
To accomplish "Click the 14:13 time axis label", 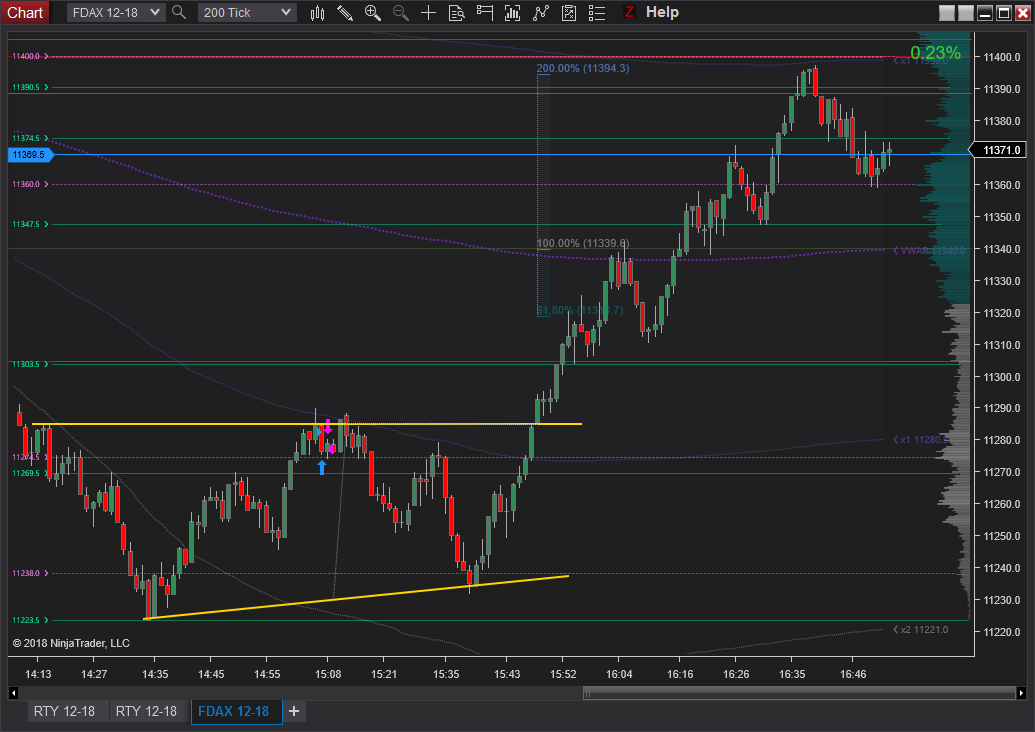I will click(x=38, y=674).
